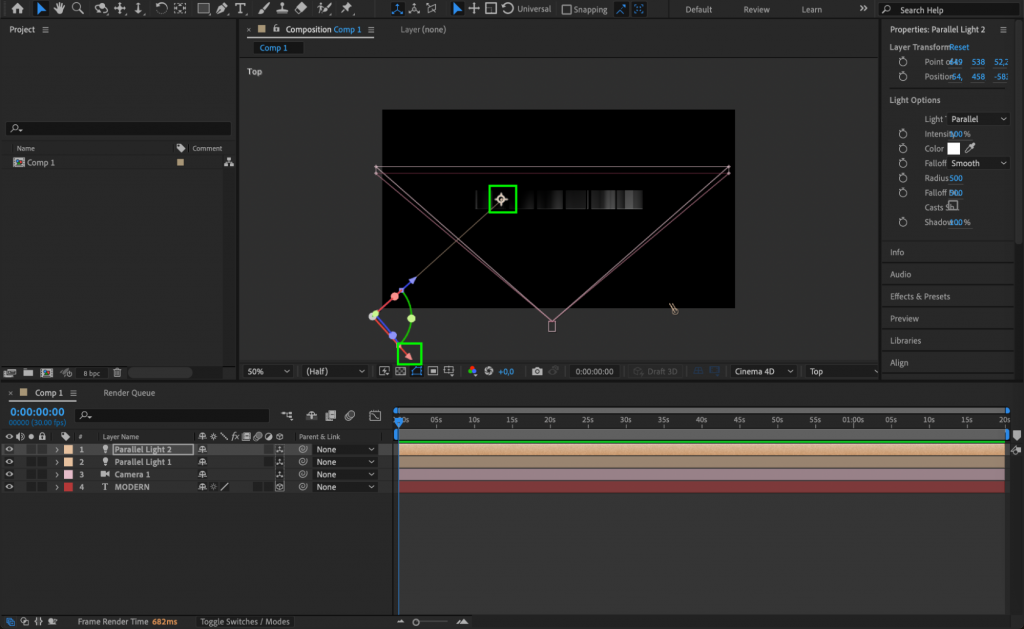
Task: Click the Toggle Switches / Modes button
Action: 244,620
